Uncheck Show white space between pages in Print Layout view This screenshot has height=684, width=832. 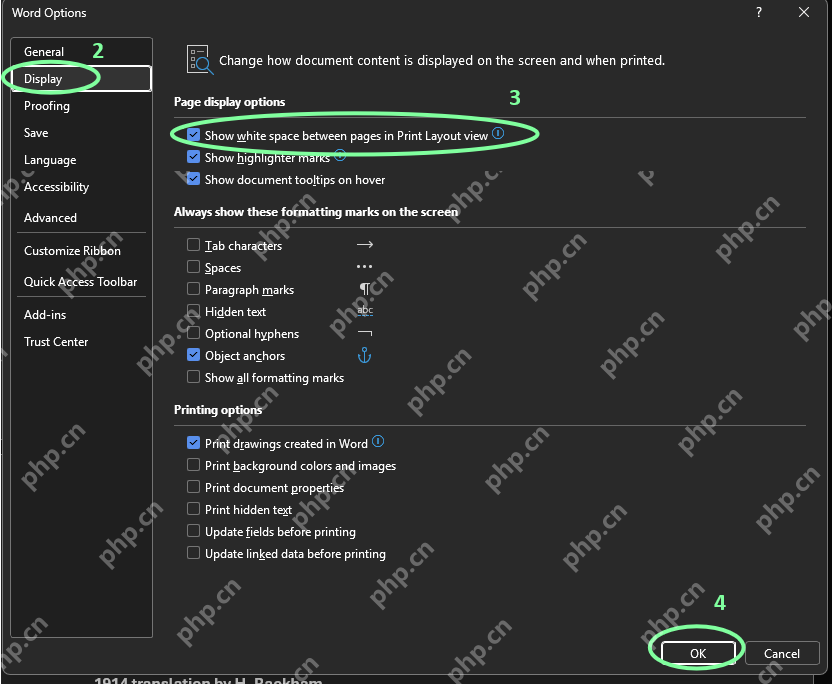(x=194, y=135)
